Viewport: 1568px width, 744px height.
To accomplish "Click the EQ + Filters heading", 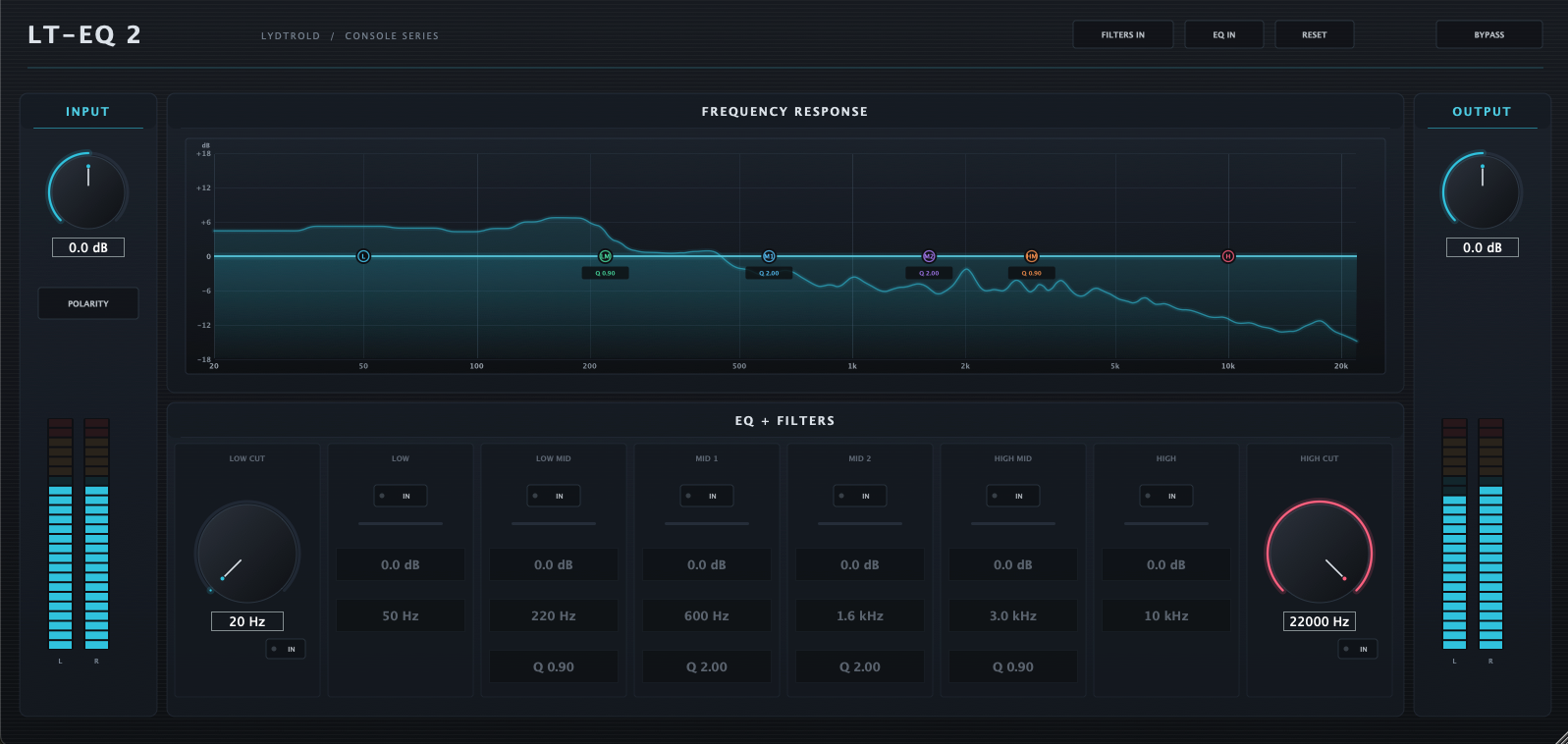I will (784, 421).
